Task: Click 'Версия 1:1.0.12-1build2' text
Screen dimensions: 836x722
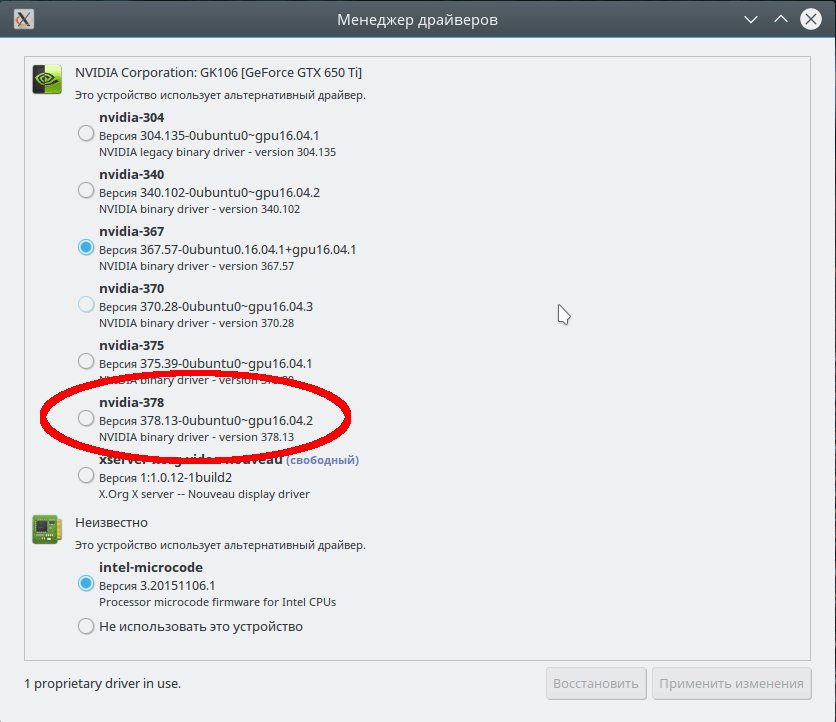Action: pos(165,478)
